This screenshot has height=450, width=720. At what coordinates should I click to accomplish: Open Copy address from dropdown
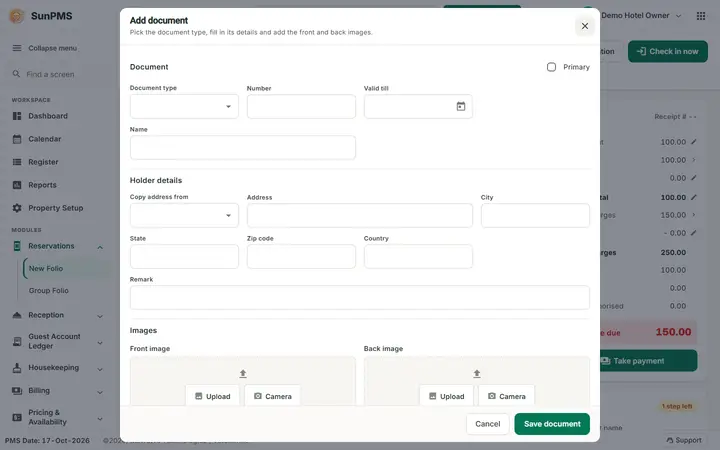pyautogui.click(x=184, y=215)
